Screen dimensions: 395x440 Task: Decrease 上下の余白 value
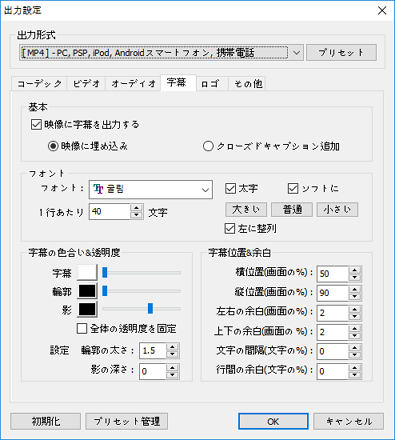click(355, 336)
